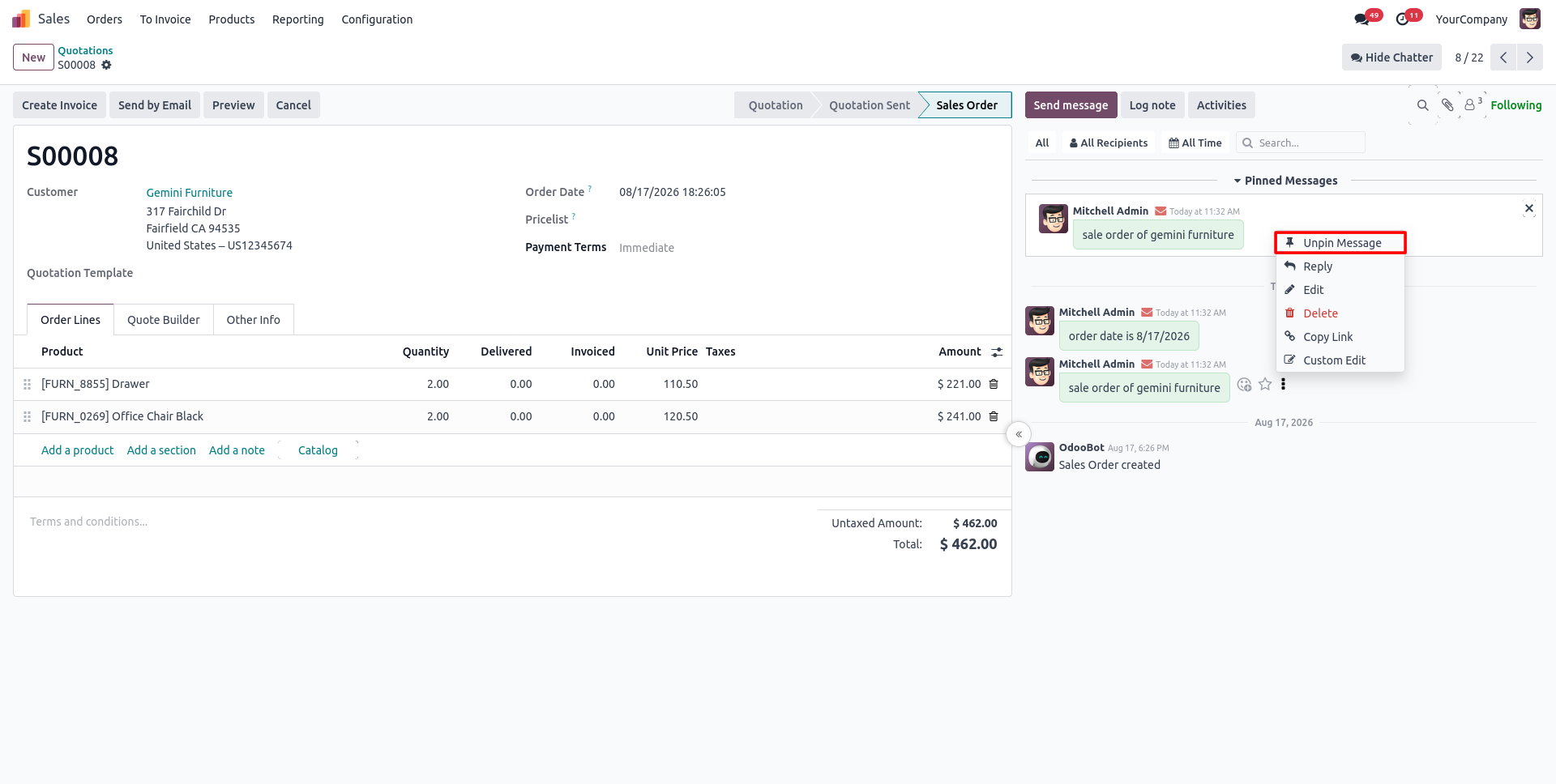Switch to the Other Info tab
Viewport: 1556px width, 784px height.
254,320
